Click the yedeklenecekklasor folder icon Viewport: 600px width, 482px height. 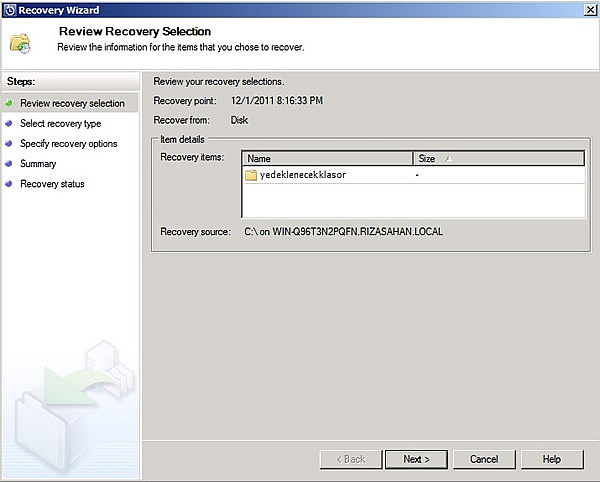click(x=251, y=175)
